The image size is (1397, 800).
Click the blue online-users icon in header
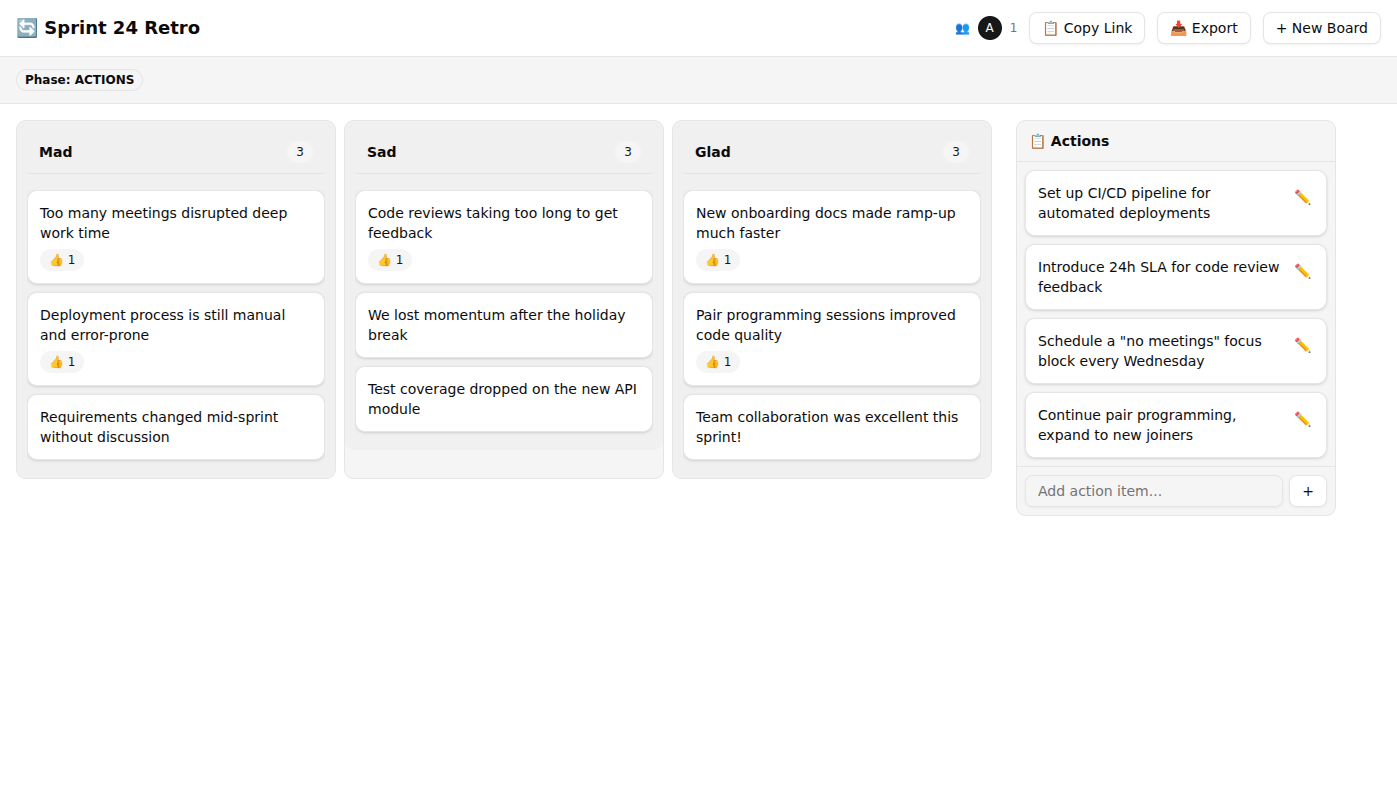961,28
